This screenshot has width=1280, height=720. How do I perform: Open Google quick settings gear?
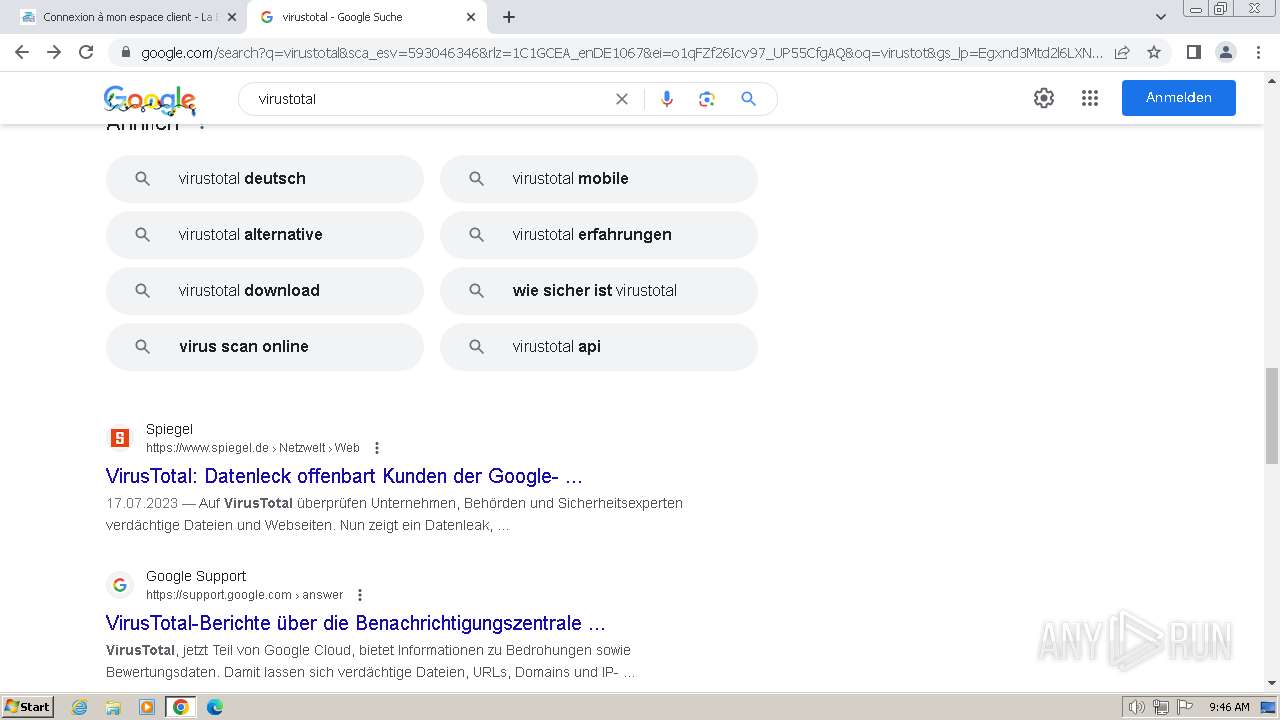pyautogui.click(x=1044, y=98)
